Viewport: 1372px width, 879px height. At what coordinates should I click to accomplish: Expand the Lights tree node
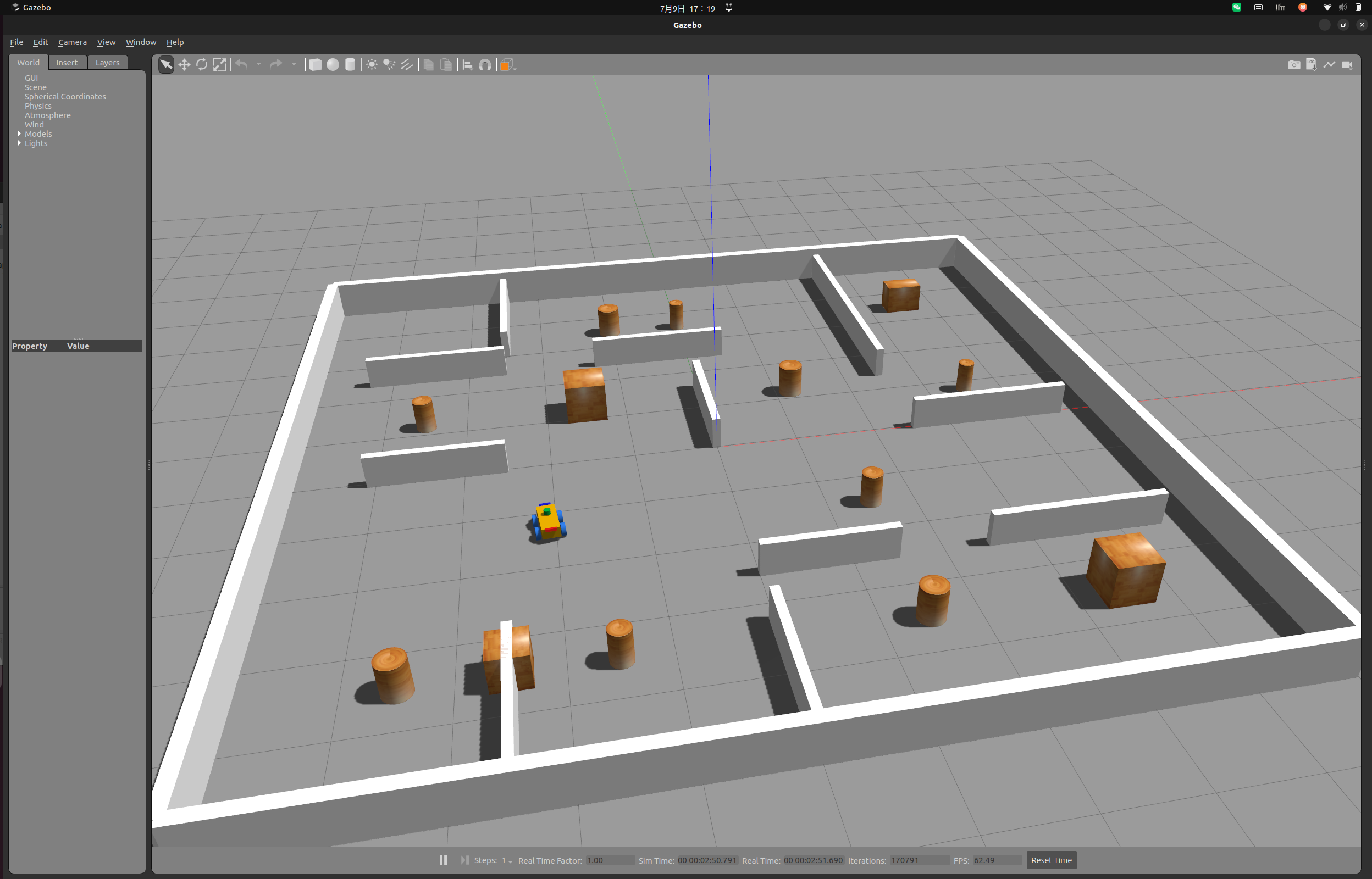click(x=19, y=143)
